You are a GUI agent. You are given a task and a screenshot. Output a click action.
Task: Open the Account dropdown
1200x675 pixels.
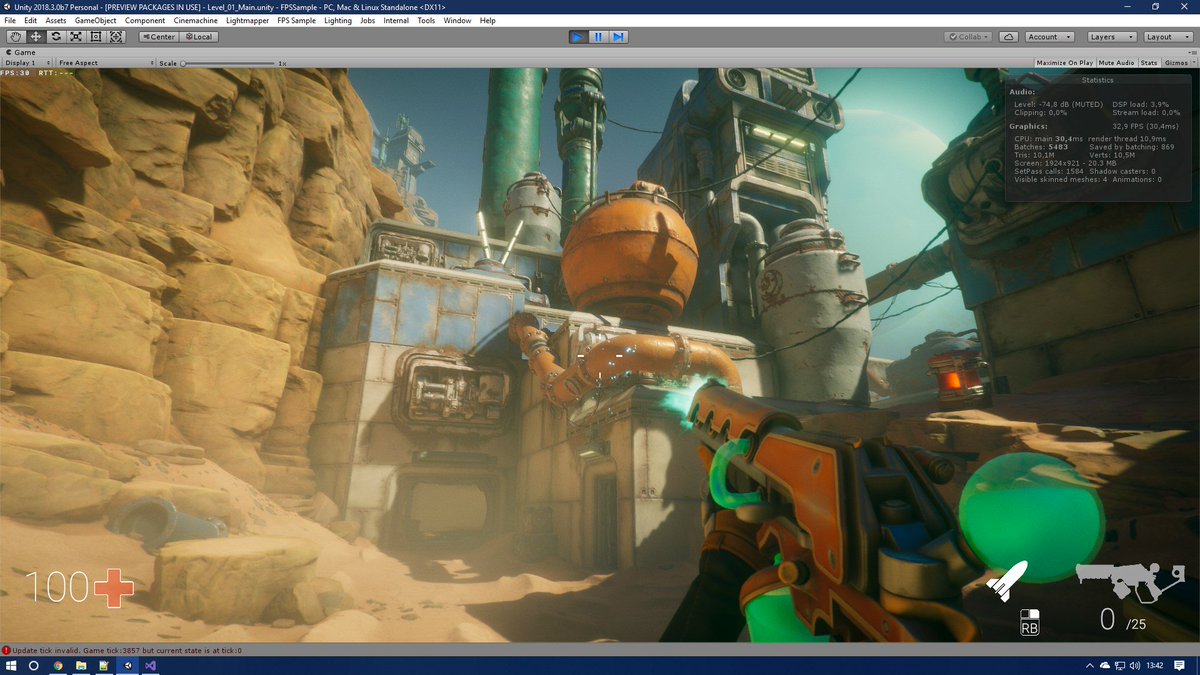click(1049, 37)
